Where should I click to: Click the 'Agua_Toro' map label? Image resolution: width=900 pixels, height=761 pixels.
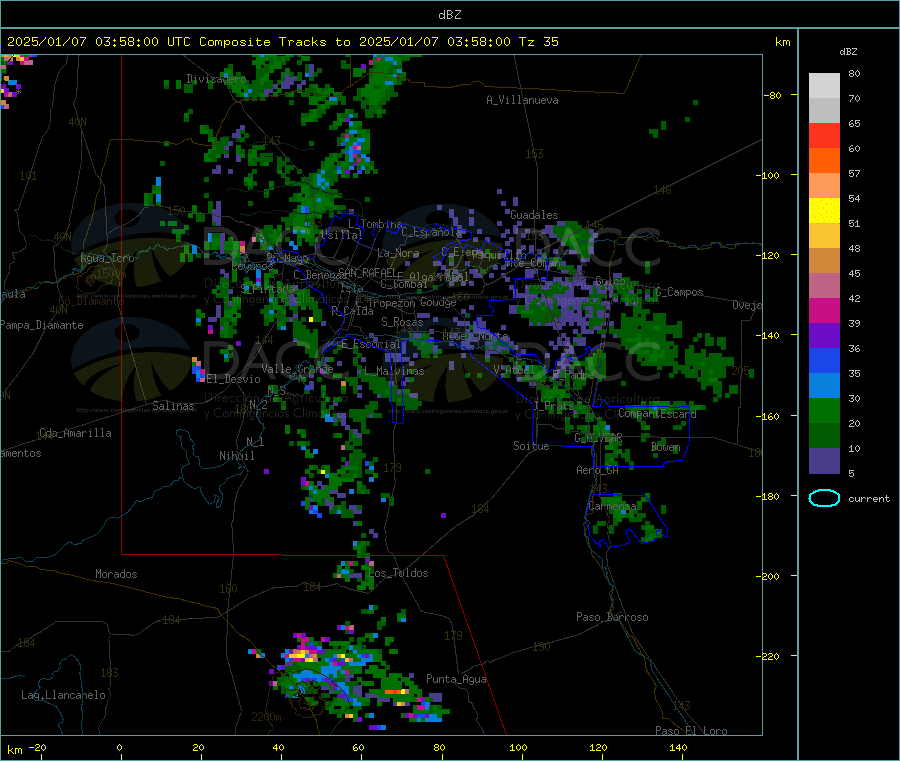(107, 258)
